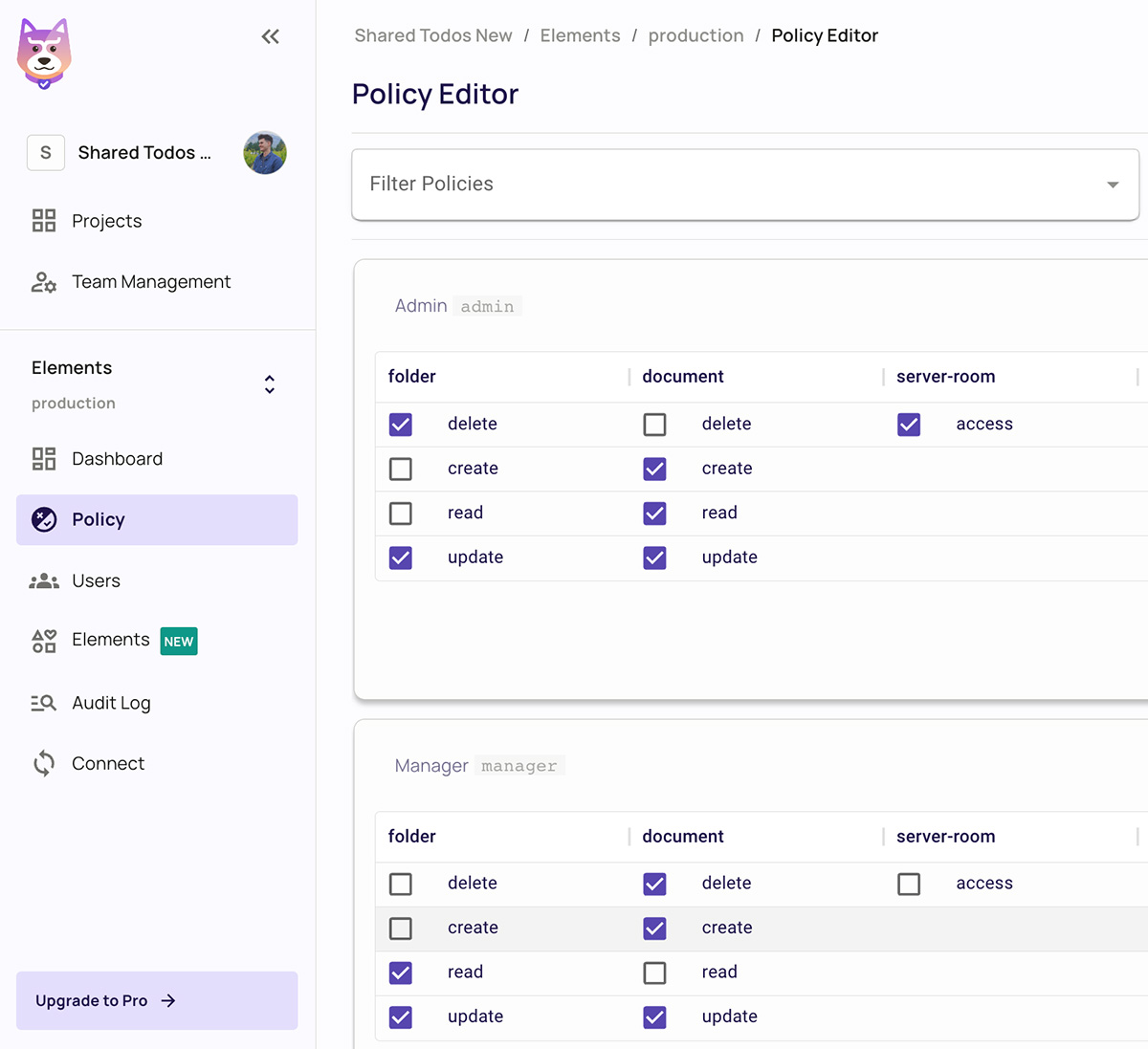
Task: Click the user profile avatar
Action: (x=265, y=153)
